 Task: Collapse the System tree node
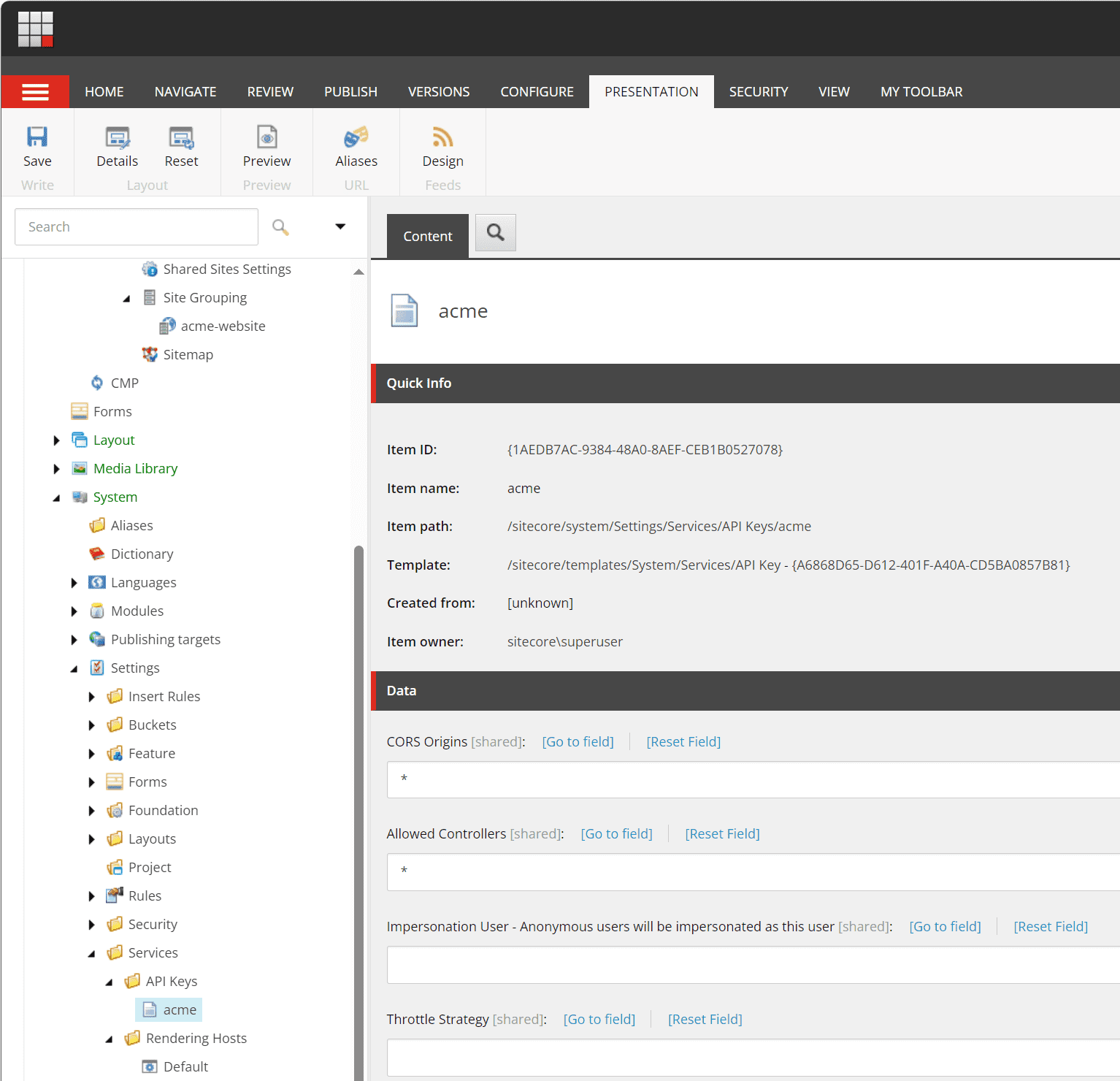click(56, 497)
